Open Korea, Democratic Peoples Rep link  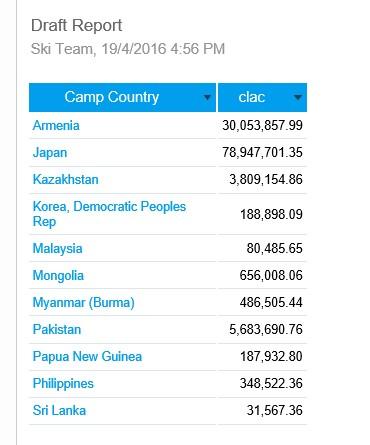[109, 214]
